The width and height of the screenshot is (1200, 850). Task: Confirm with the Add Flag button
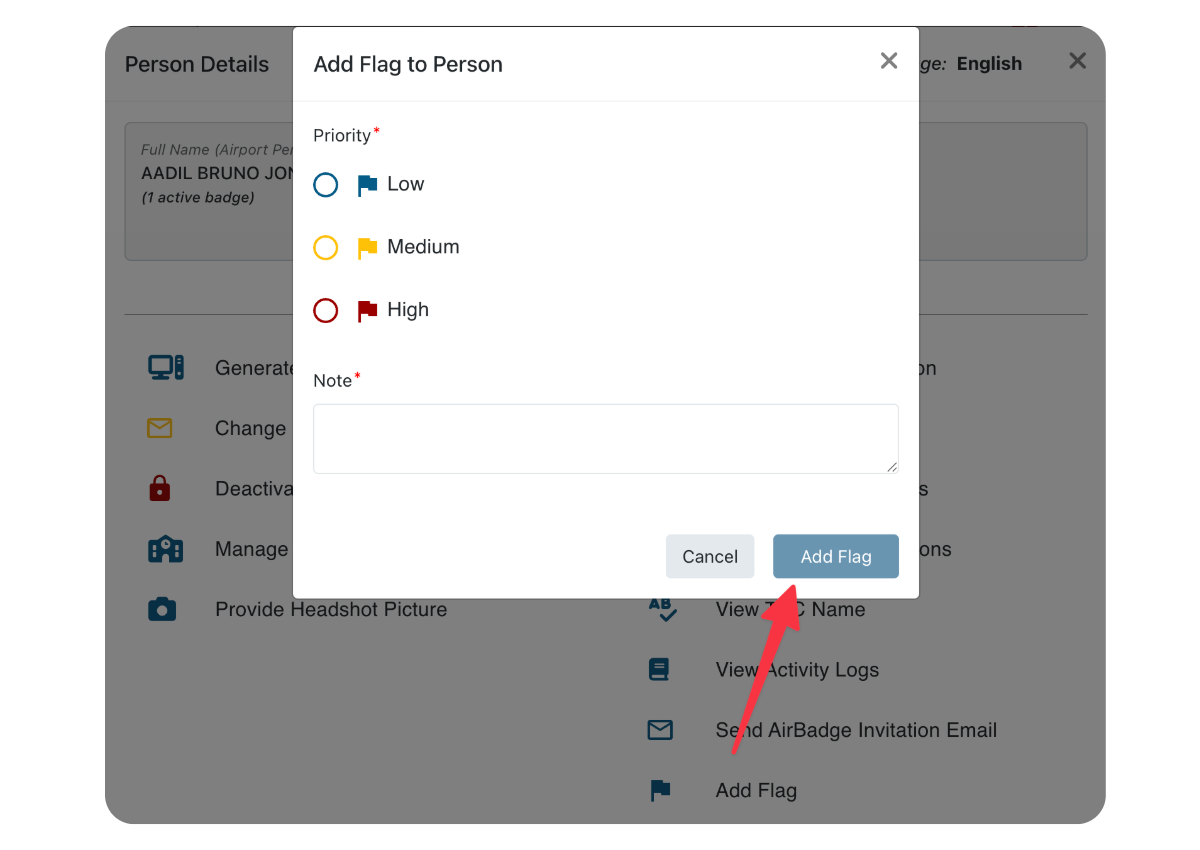point(835,557)
